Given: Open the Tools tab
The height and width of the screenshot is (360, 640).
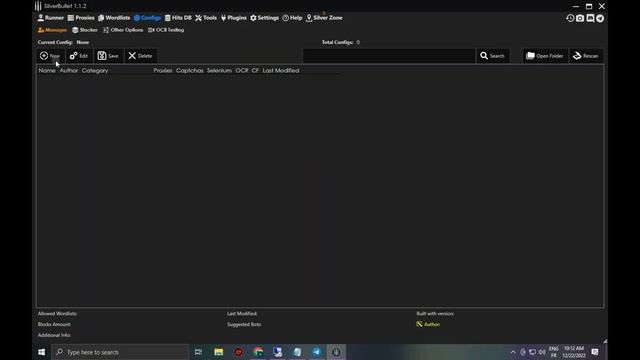Looking at the screenshot, I should 206,18.
